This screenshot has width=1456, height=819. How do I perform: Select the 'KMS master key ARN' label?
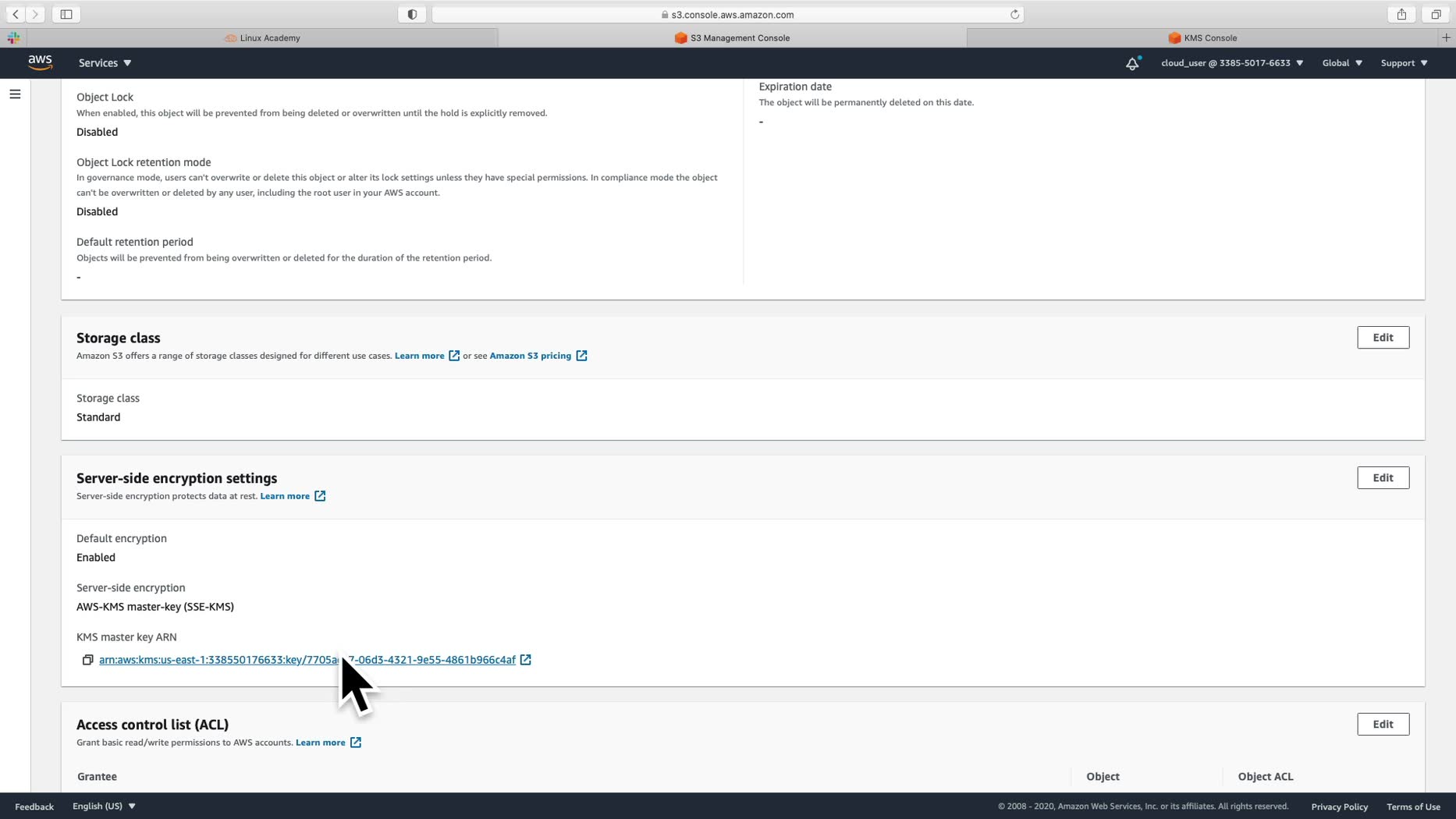click(126, 637)
